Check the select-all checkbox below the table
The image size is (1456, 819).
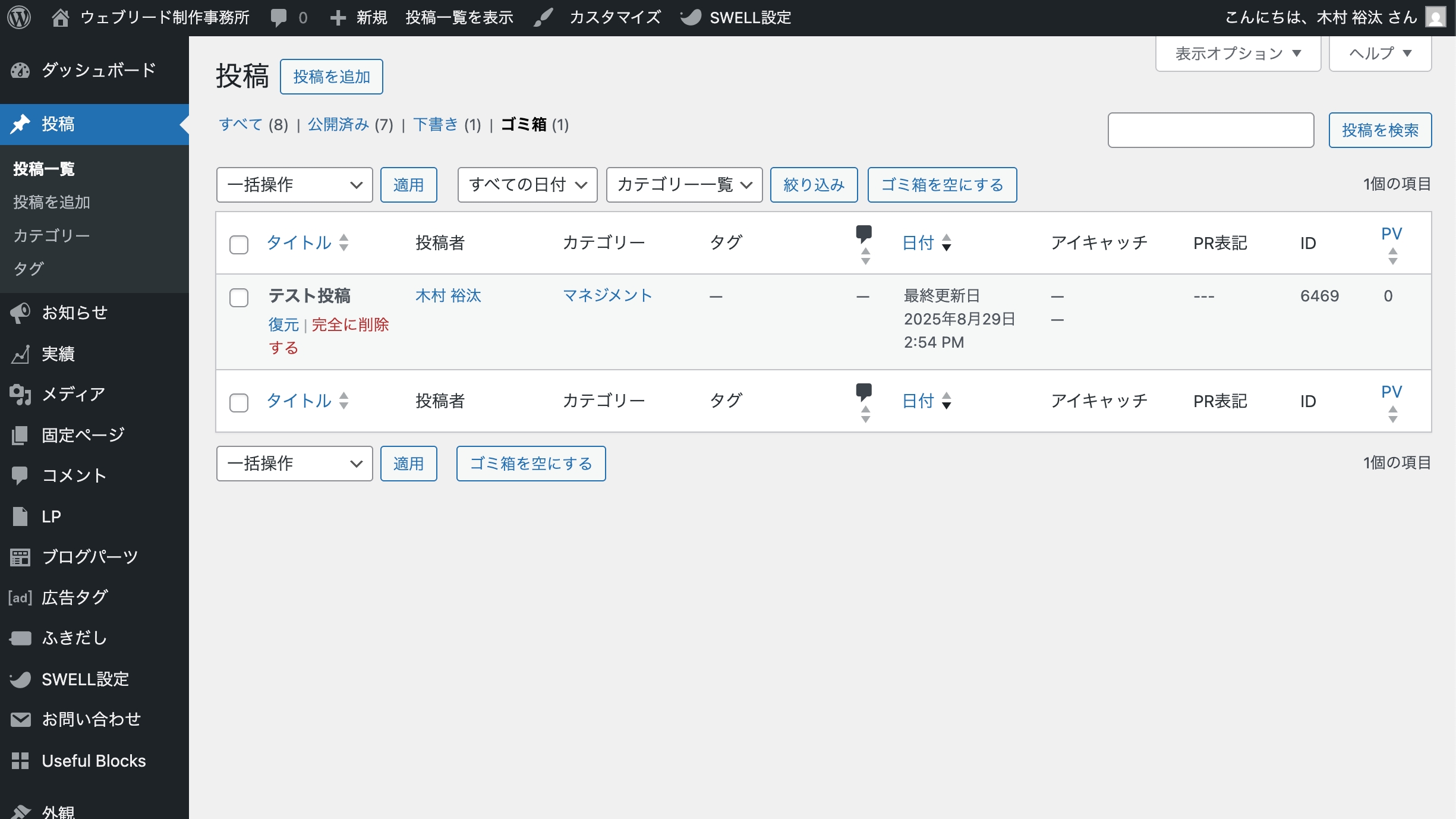click(x=239, y=403)
